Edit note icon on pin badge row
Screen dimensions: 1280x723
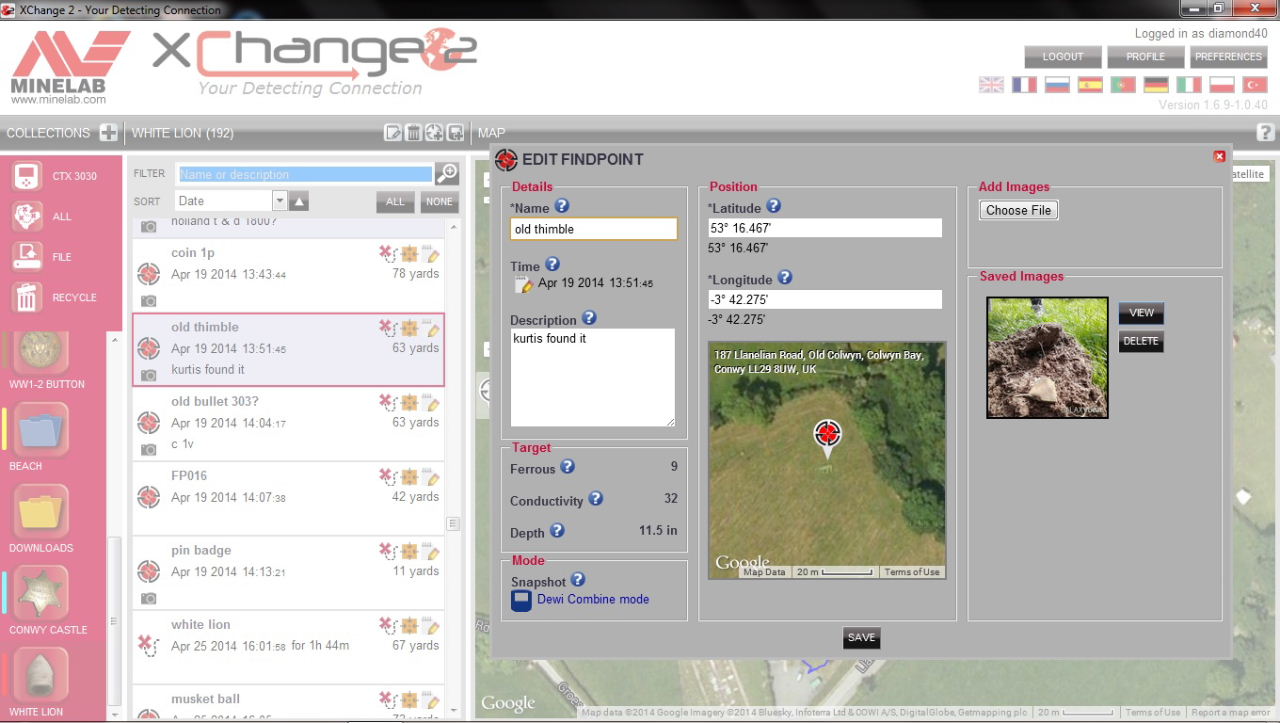432,552
